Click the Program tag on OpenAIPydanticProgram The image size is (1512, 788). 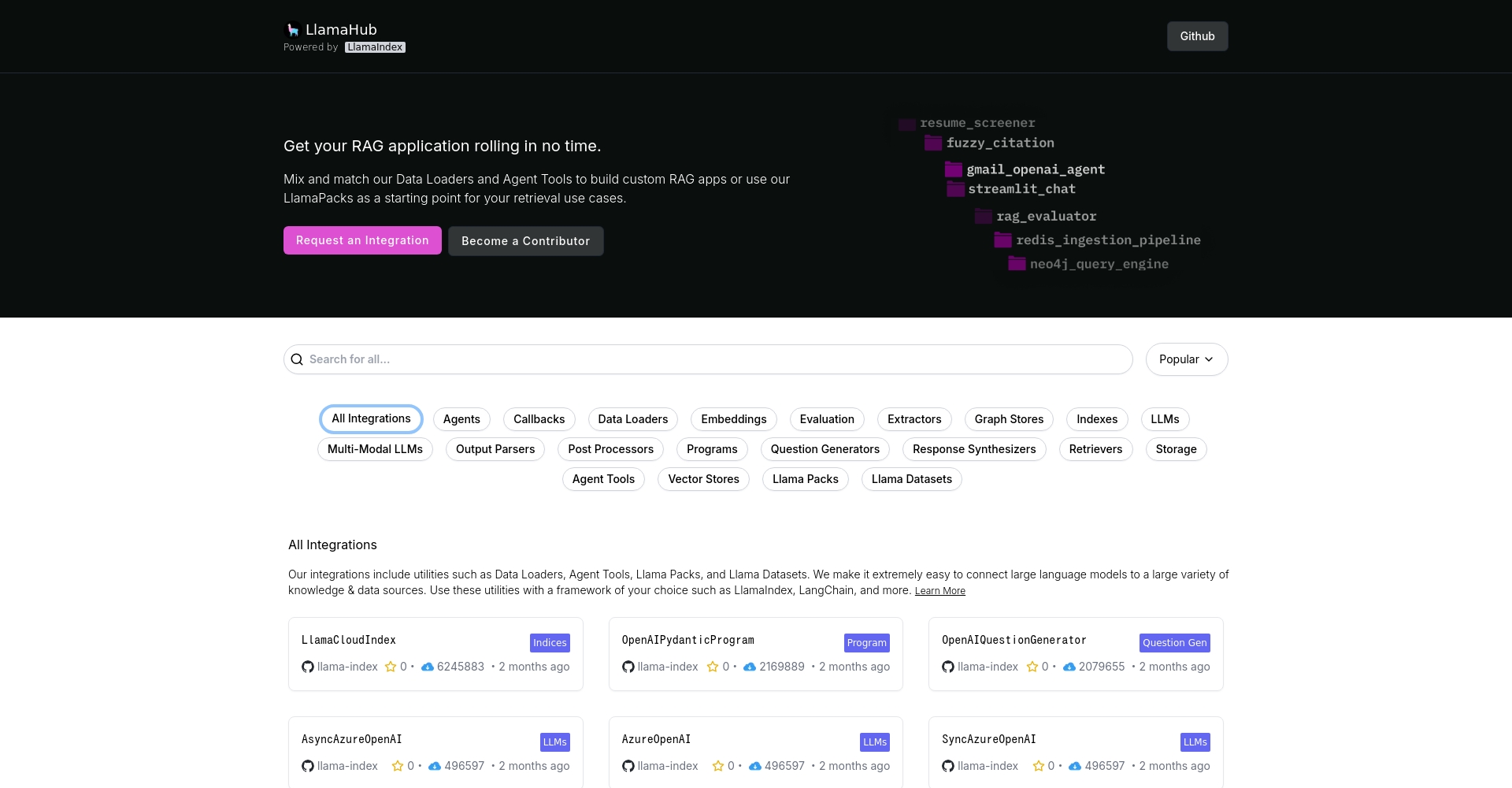coord(866,643)
